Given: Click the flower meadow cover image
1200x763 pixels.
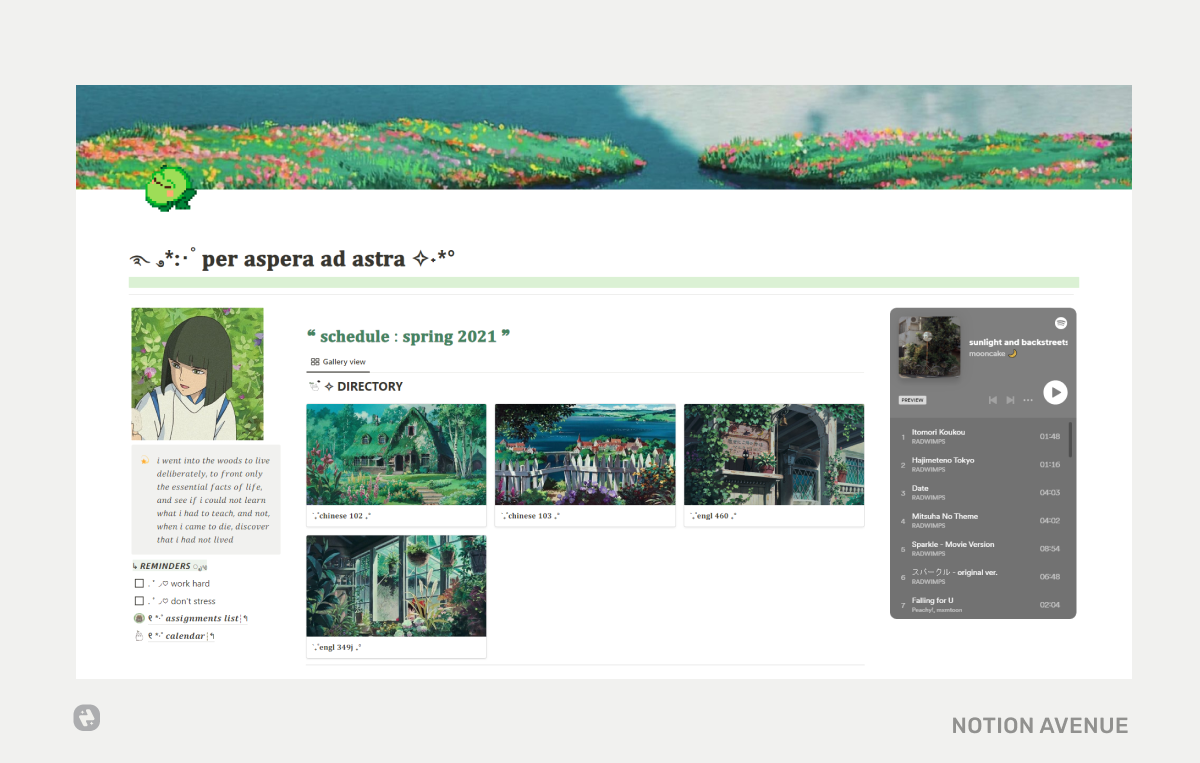Looking at the screenshot, I should tap(604, 137).
